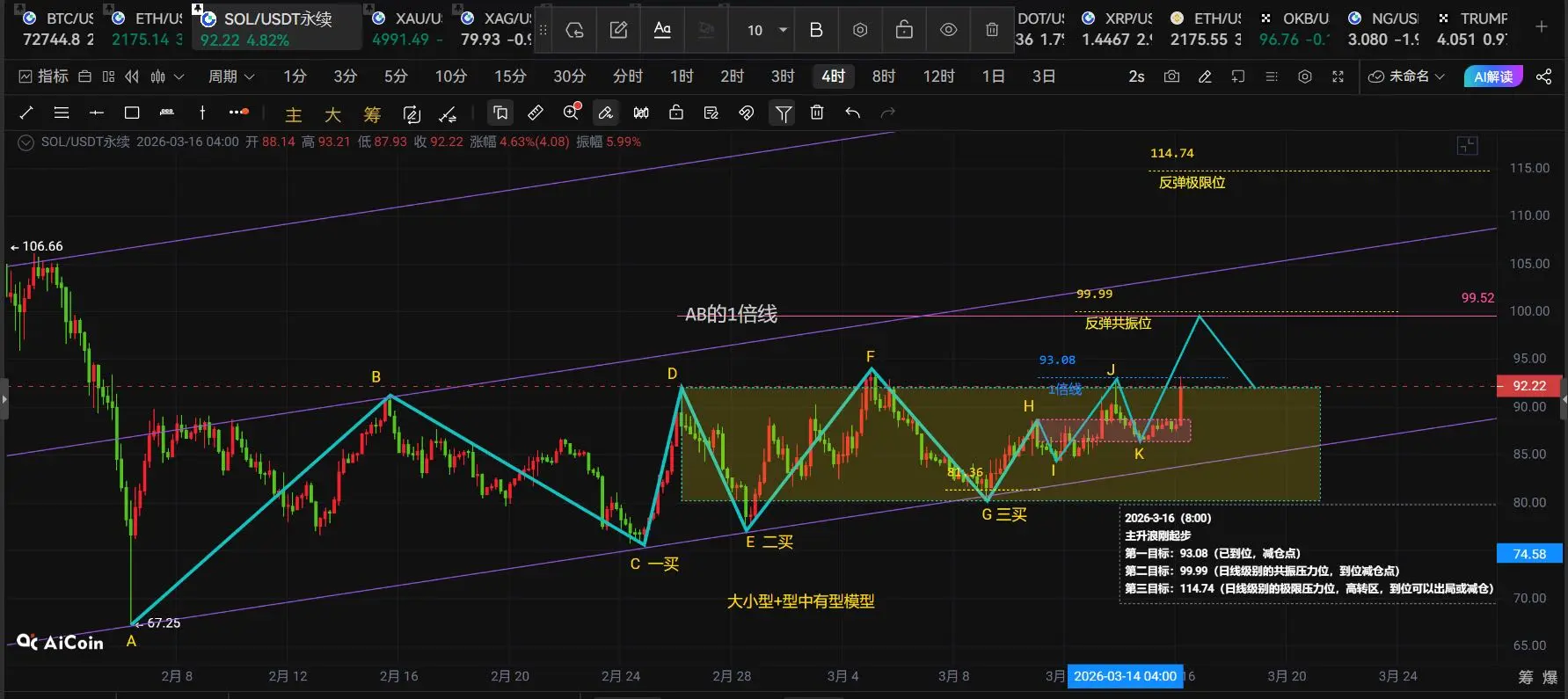Click the 大 large-order indicator button
This screenshot has width=1568, height=699.
point(332,114)
